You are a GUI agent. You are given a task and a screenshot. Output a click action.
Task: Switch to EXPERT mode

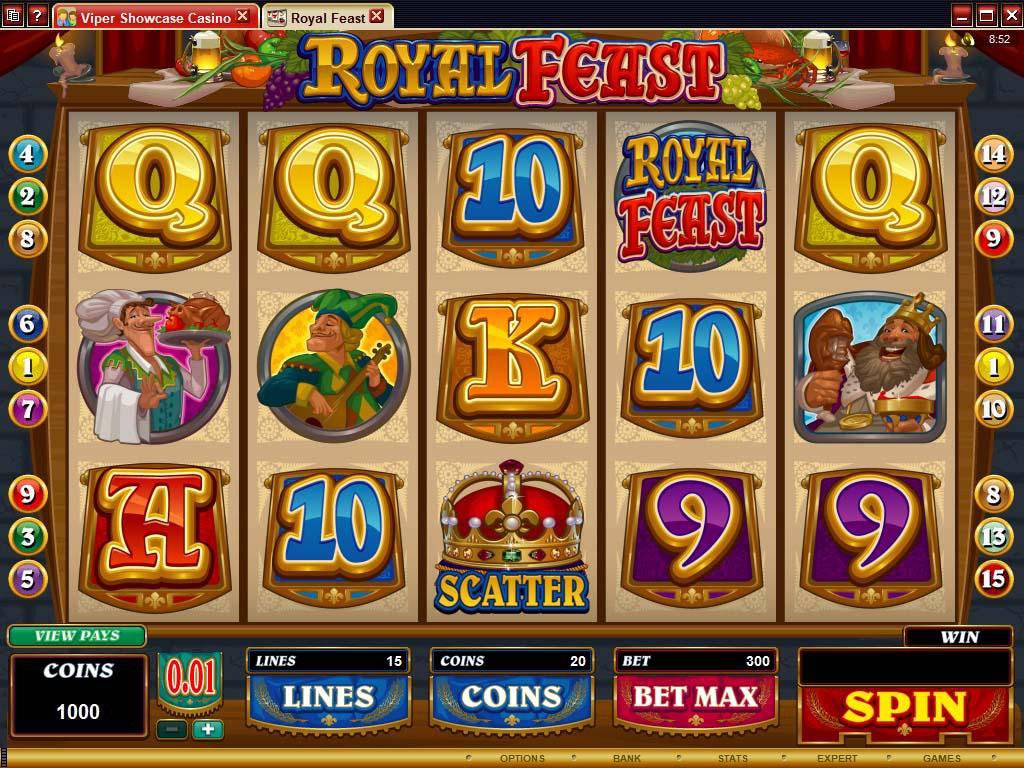pyautogui.click(x=837, y=758)
